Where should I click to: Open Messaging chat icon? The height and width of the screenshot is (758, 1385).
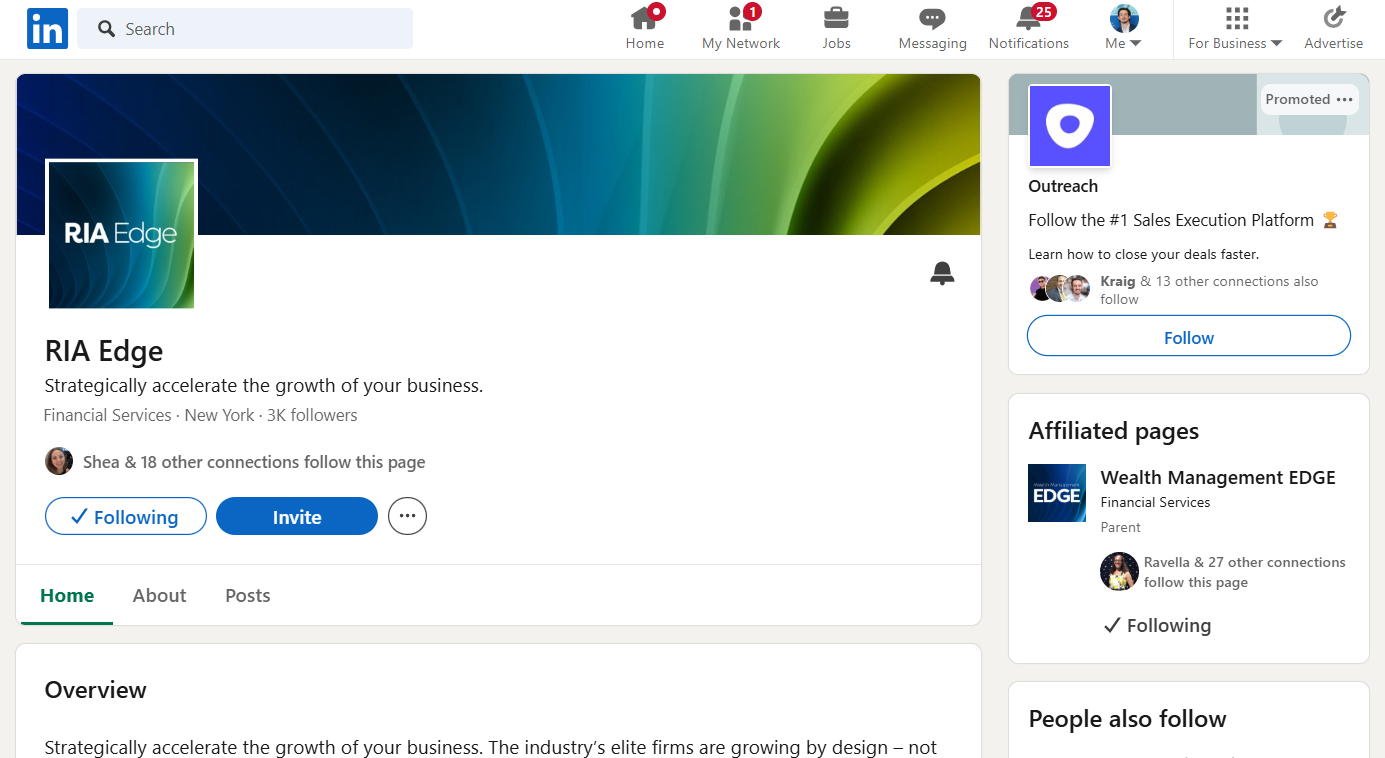pos(932,19)
